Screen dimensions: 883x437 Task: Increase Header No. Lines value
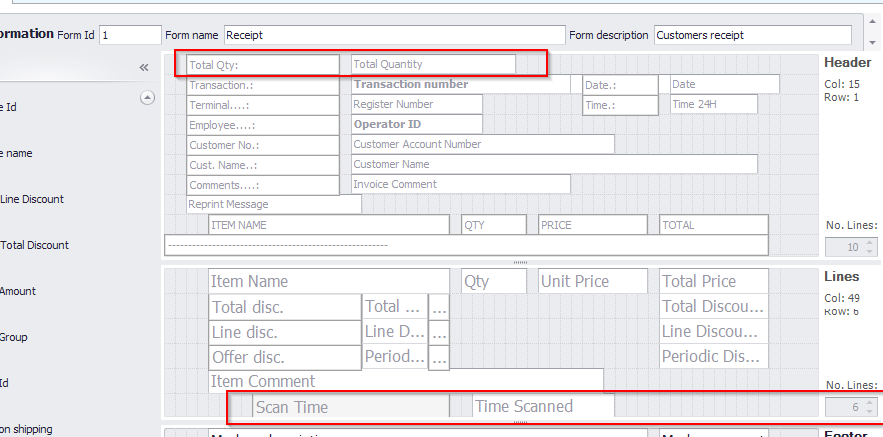[x=869, y=243]
